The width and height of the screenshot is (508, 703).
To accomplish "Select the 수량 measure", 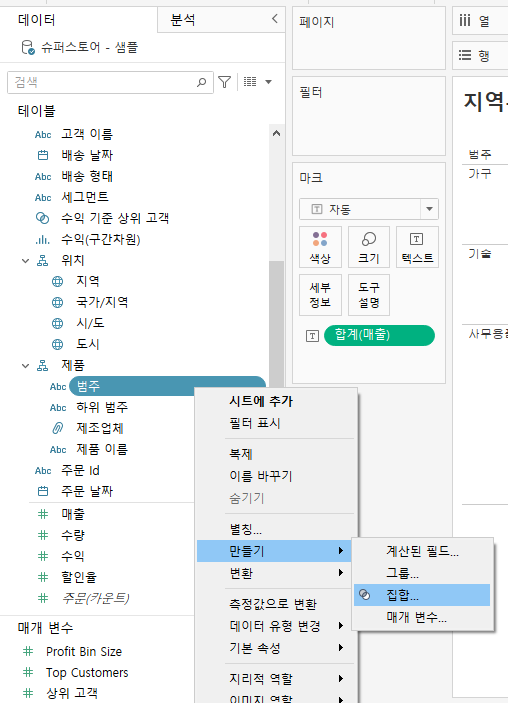I will (x=73, y=535).
